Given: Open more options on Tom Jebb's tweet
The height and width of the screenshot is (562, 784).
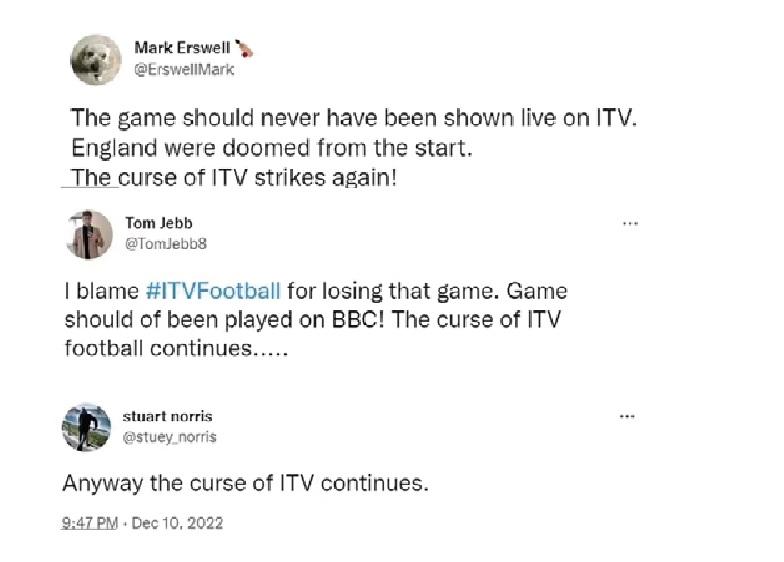Looking at the screenshot, I should (x=630, y=223).
